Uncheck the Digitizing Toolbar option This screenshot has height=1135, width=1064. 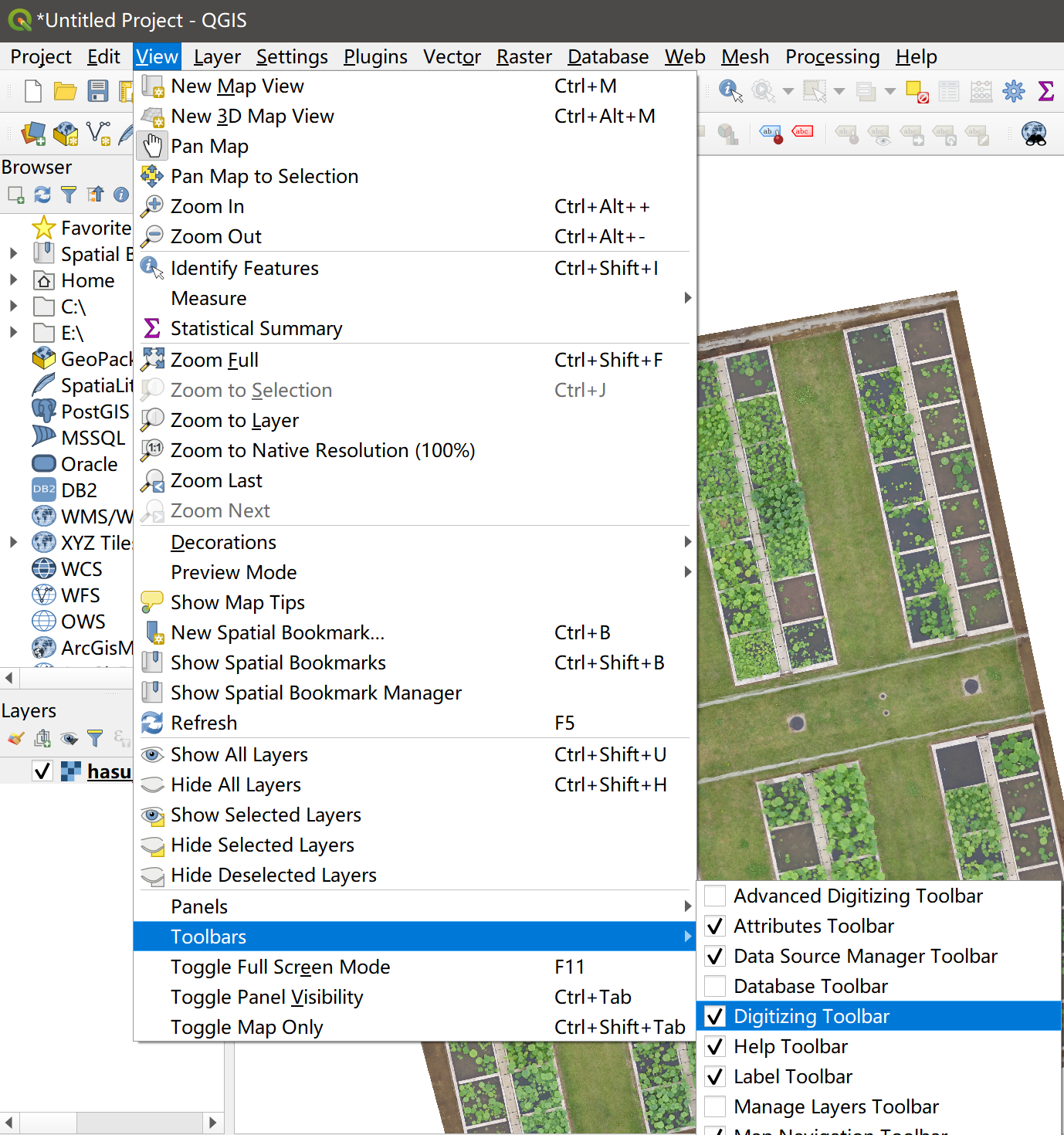click(715, 1016)
